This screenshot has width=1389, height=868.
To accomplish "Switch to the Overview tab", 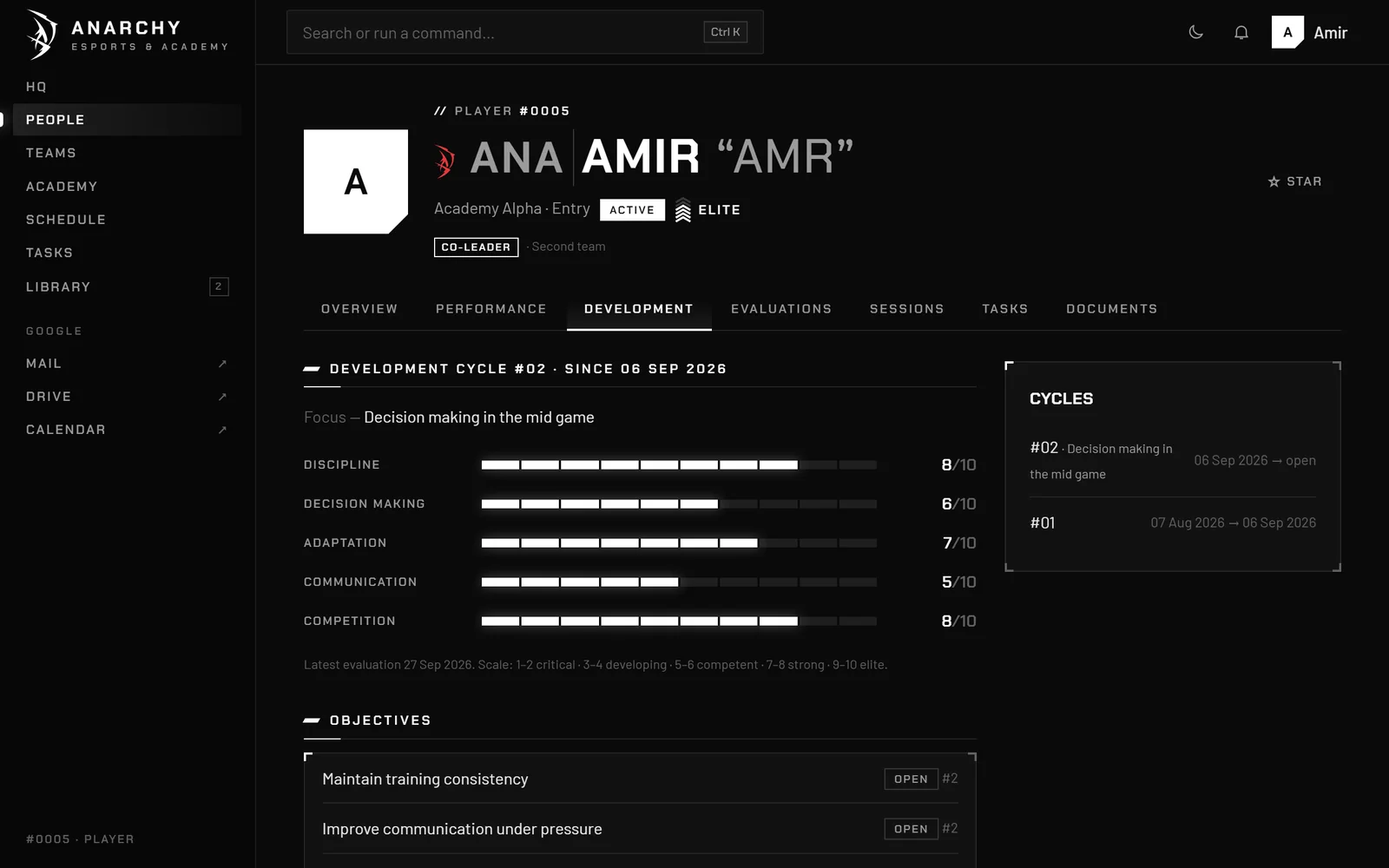I will tap(359, 309).
